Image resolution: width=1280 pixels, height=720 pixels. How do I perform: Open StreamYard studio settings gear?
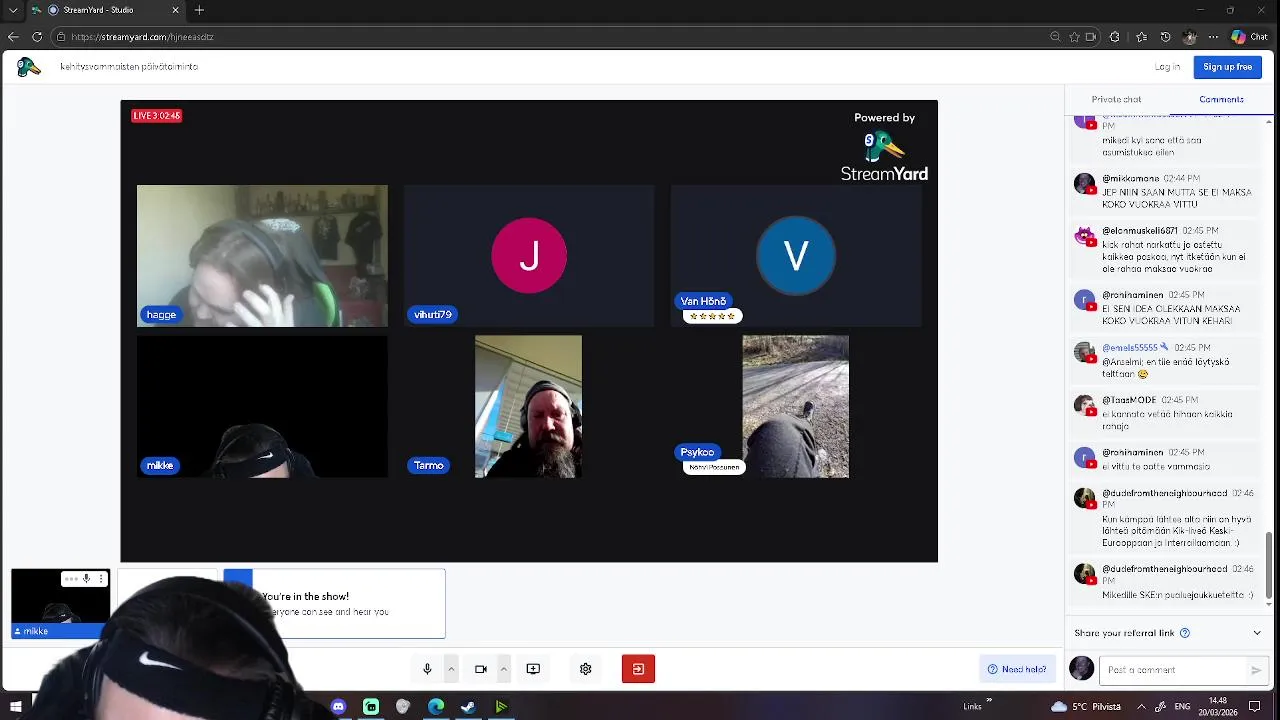586,669
